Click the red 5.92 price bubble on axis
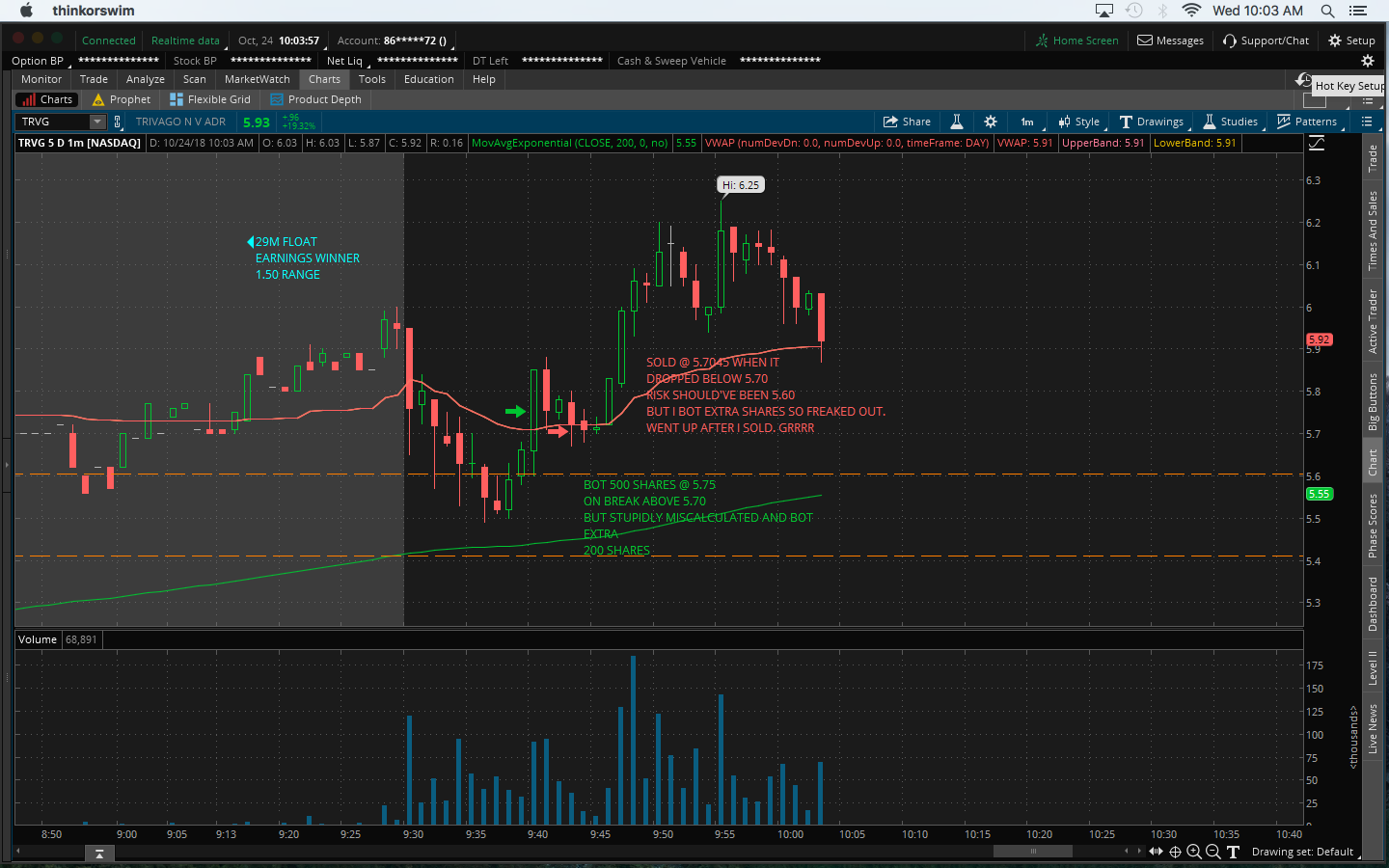 [1319, 339]
